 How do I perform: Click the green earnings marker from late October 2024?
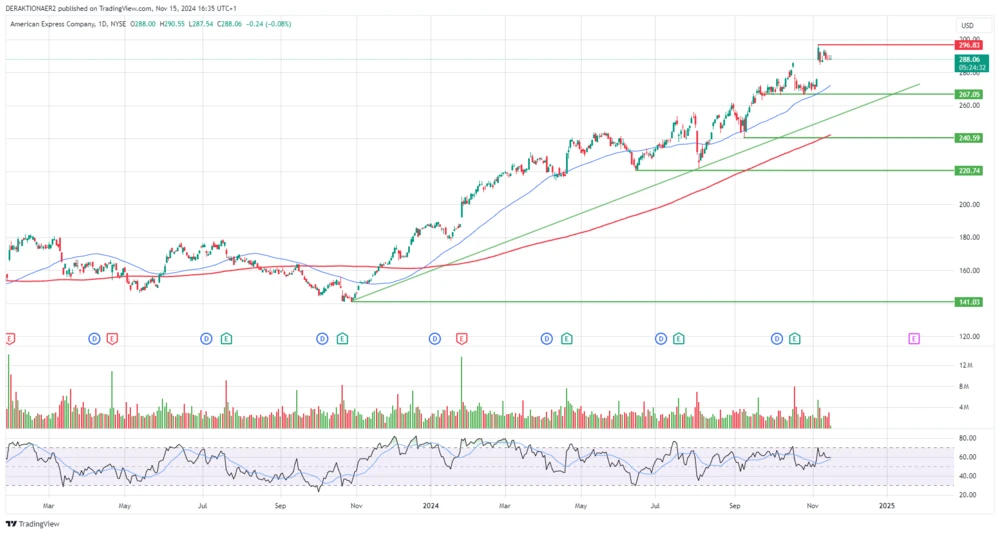[795, 339]
